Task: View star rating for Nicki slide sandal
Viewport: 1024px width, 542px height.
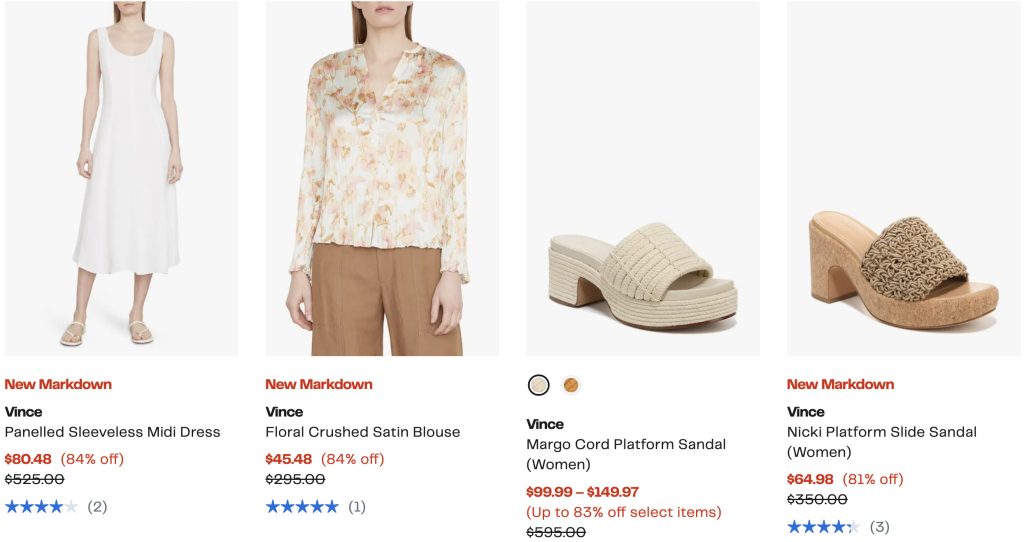Action: click(x=823, y=527)
